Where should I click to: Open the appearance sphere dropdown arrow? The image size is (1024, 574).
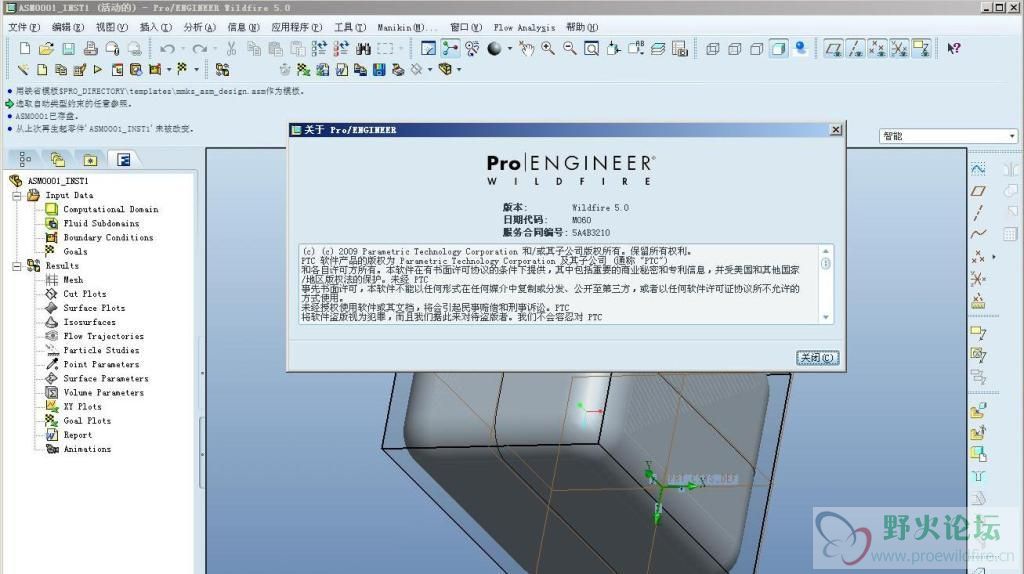[509, 49]
